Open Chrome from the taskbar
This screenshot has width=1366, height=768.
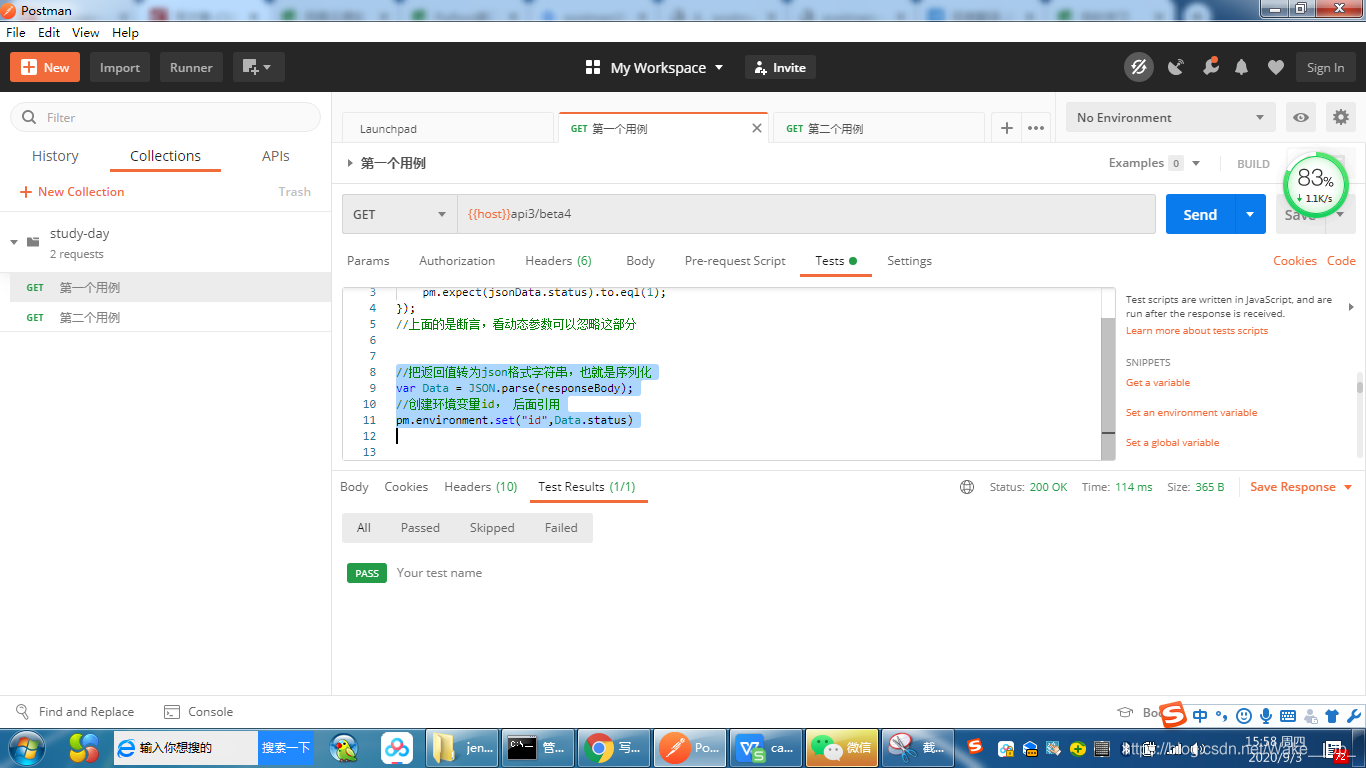click(x=613, y=747)
